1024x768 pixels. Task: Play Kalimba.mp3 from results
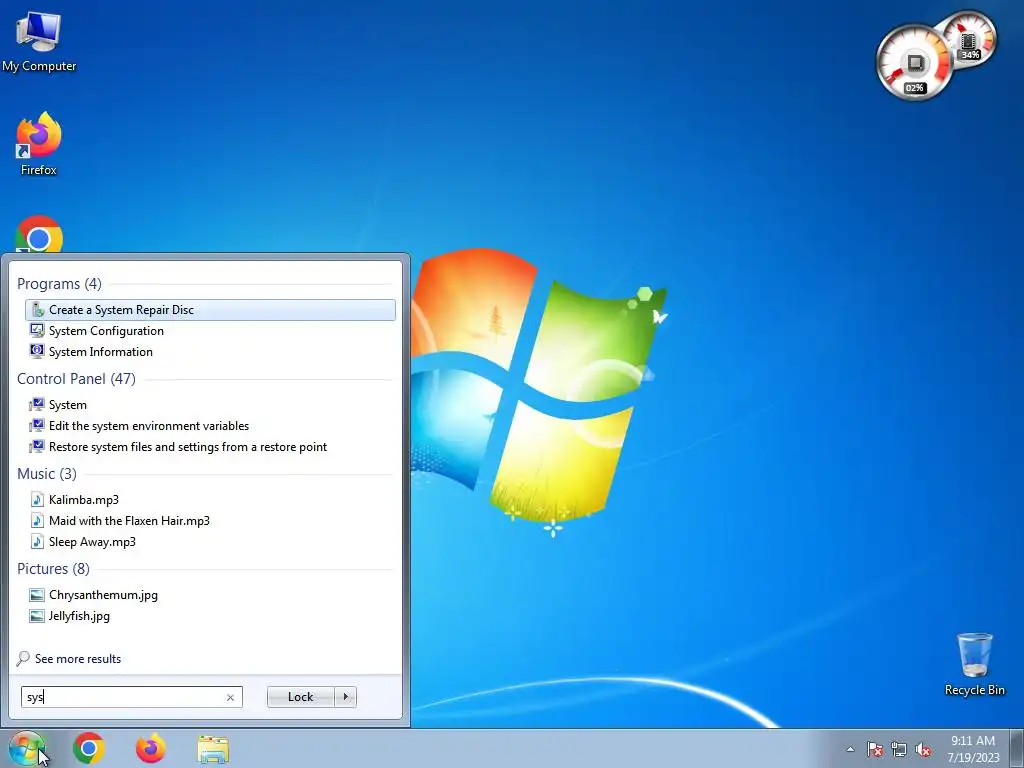(210, 500)
